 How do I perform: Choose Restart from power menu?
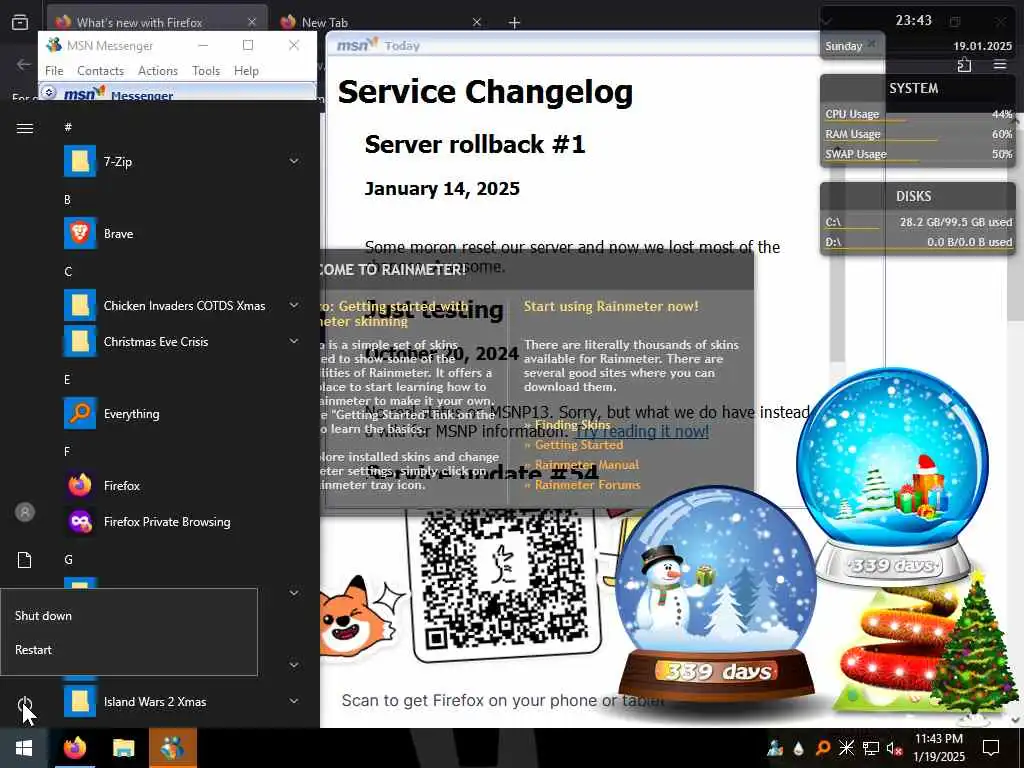pyautogui.click(x=129, y=650)
